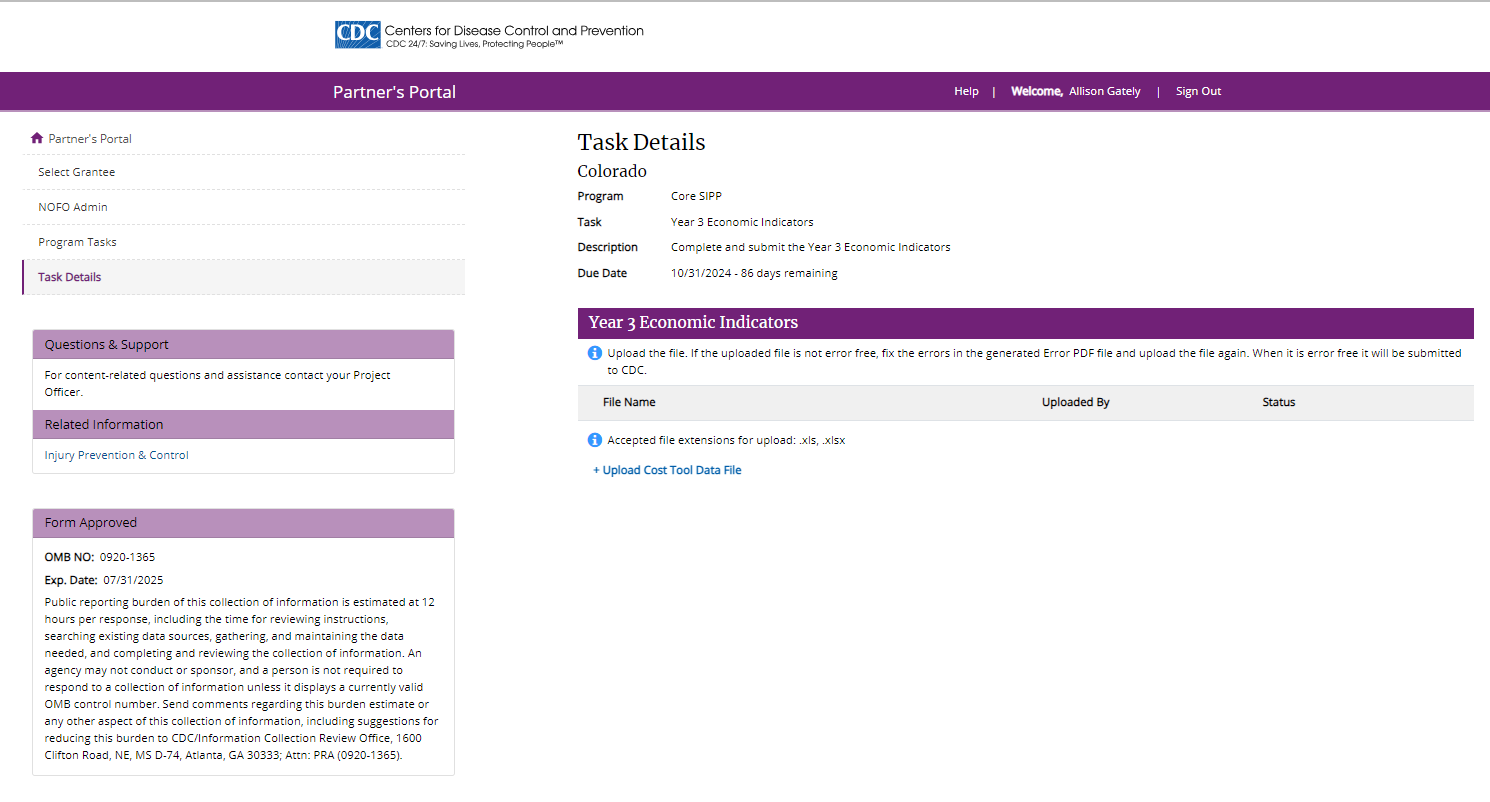Screen dimensions: 1490x802
Task: Navigate to NOFO Admin
Action: tap(73, 207)
